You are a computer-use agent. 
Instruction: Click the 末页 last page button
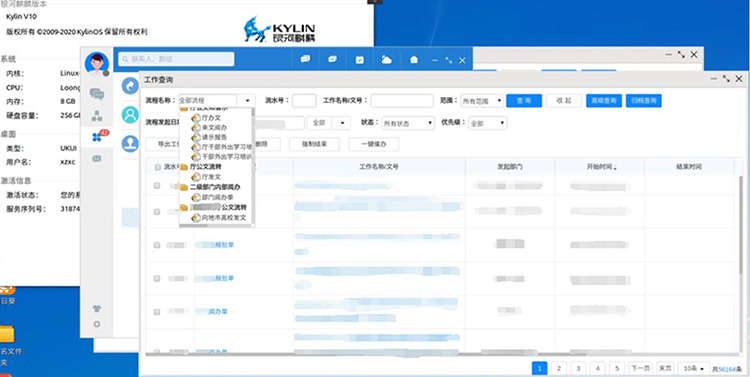pyautogui.click(x=665, y=368)
